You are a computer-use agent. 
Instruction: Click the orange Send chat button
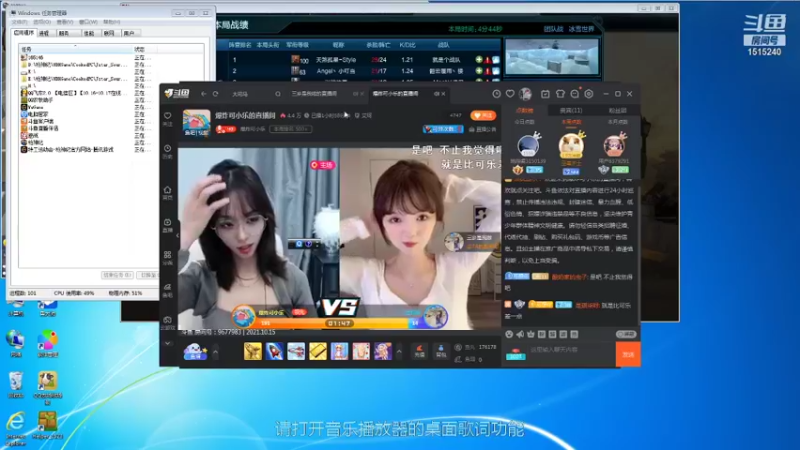click(628, 354)
